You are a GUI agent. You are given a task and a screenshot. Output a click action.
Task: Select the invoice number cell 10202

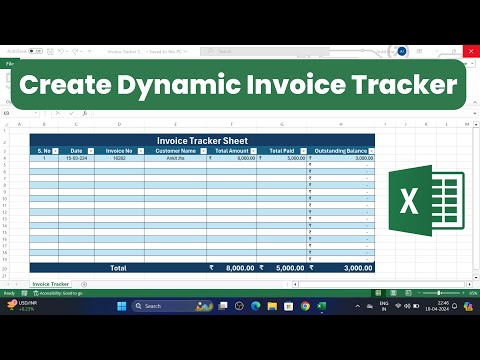(x=119, y=158)
